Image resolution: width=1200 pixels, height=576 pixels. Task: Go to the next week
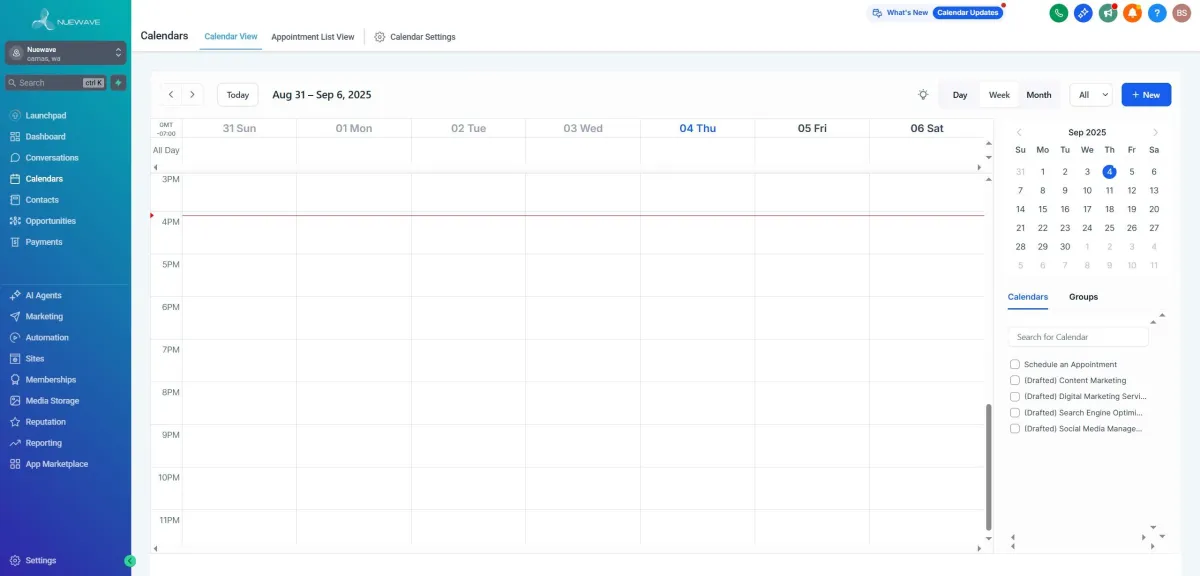(x=193, y=95)
